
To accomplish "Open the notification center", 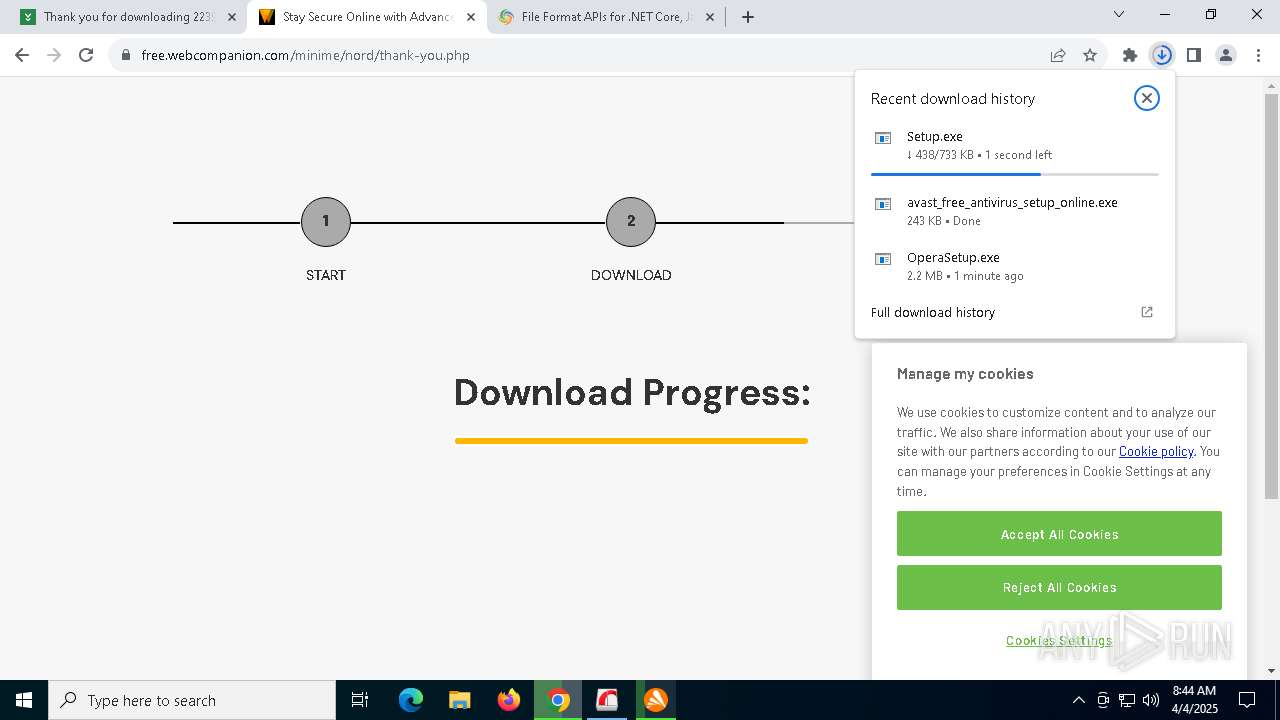I will tap(1247, 700).
